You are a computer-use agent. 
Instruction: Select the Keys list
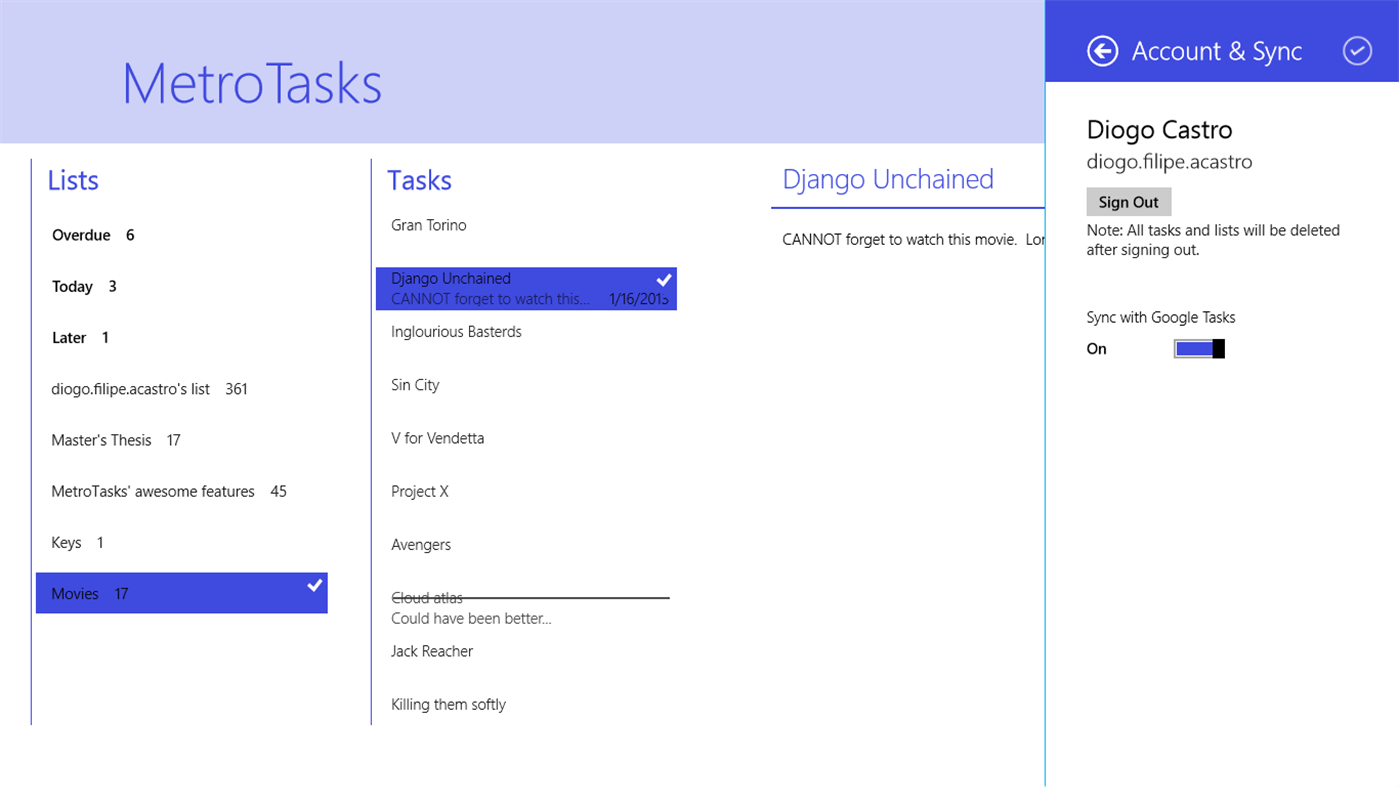coord(66,542)
